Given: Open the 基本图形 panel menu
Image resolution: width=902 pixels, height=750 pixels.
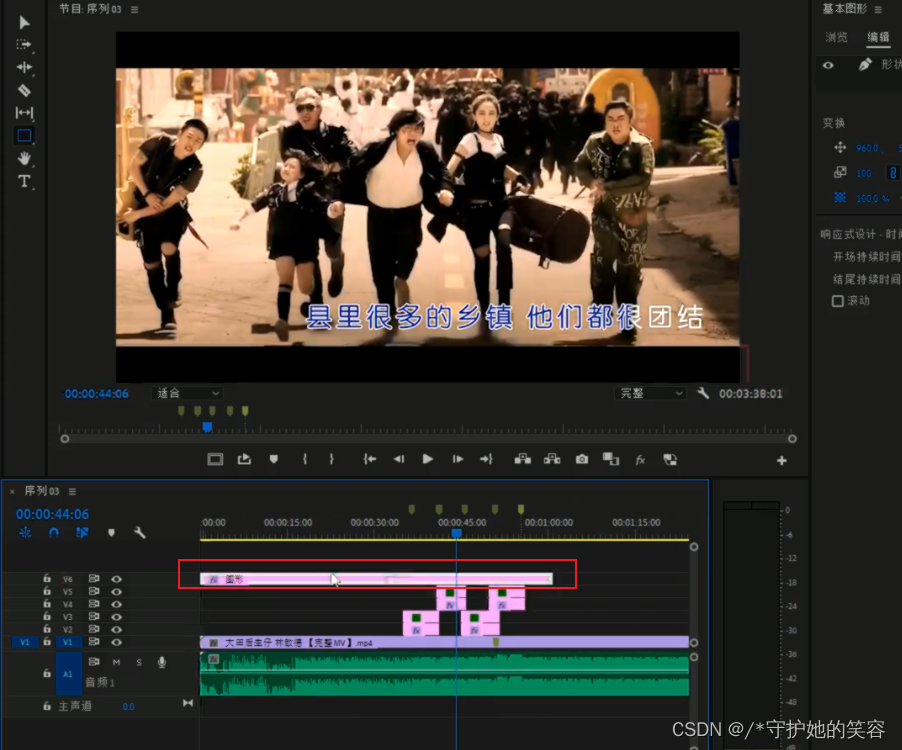Looking at the screenshot, I should click(878, 9).
